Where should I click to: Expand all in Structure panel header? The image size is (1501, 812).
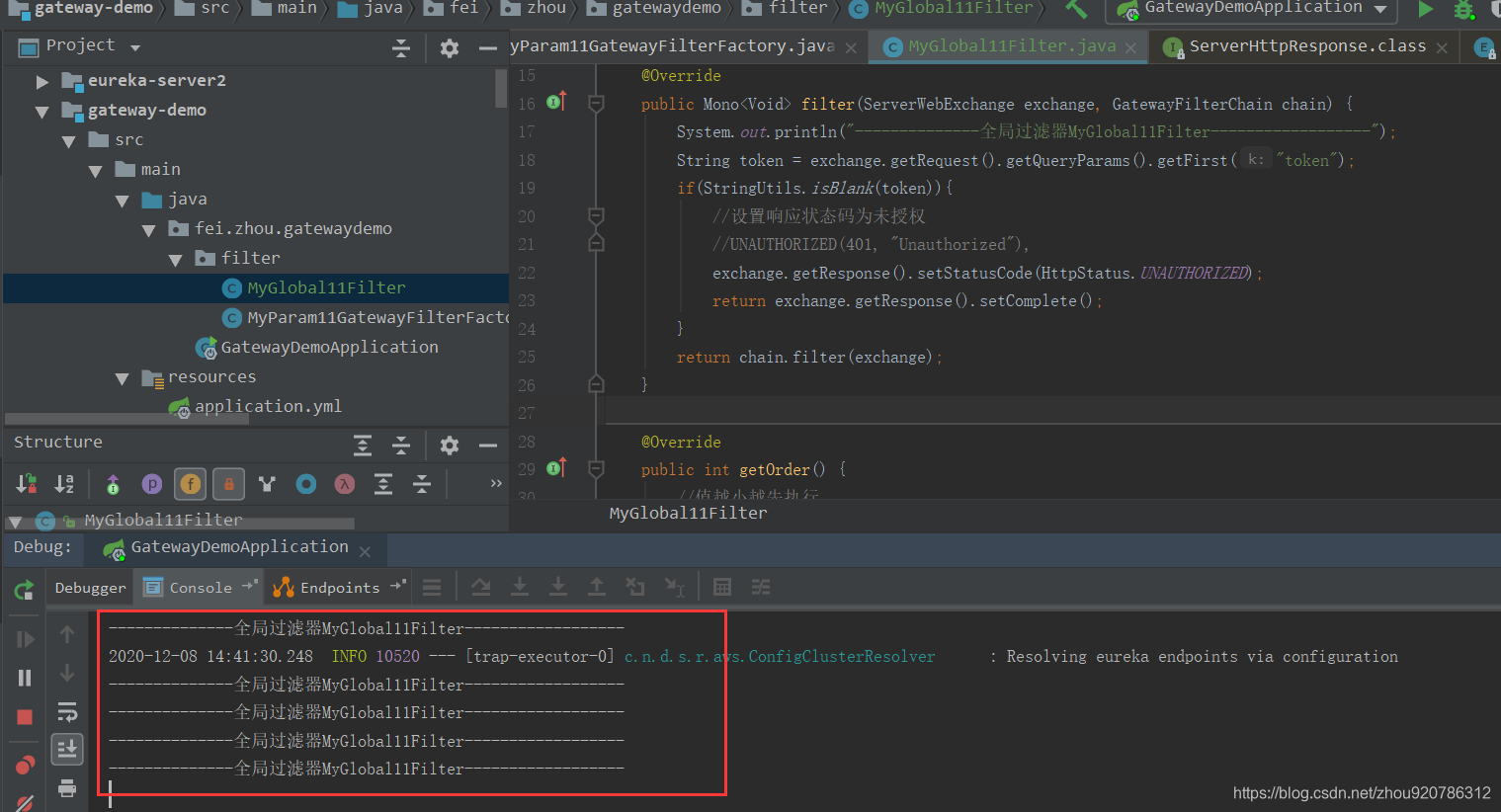(x=363, y=446)
